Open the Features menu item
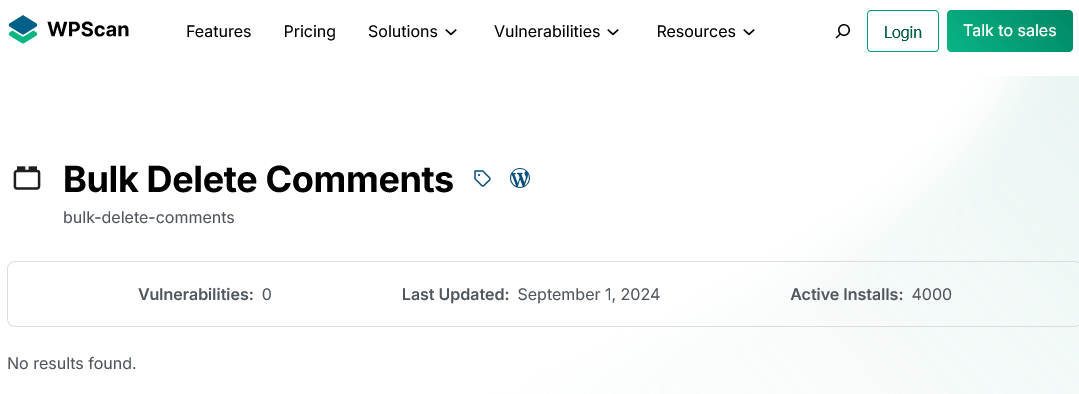Image resolution: width=1079 pixels, height=394 pixels. [219, 32]
